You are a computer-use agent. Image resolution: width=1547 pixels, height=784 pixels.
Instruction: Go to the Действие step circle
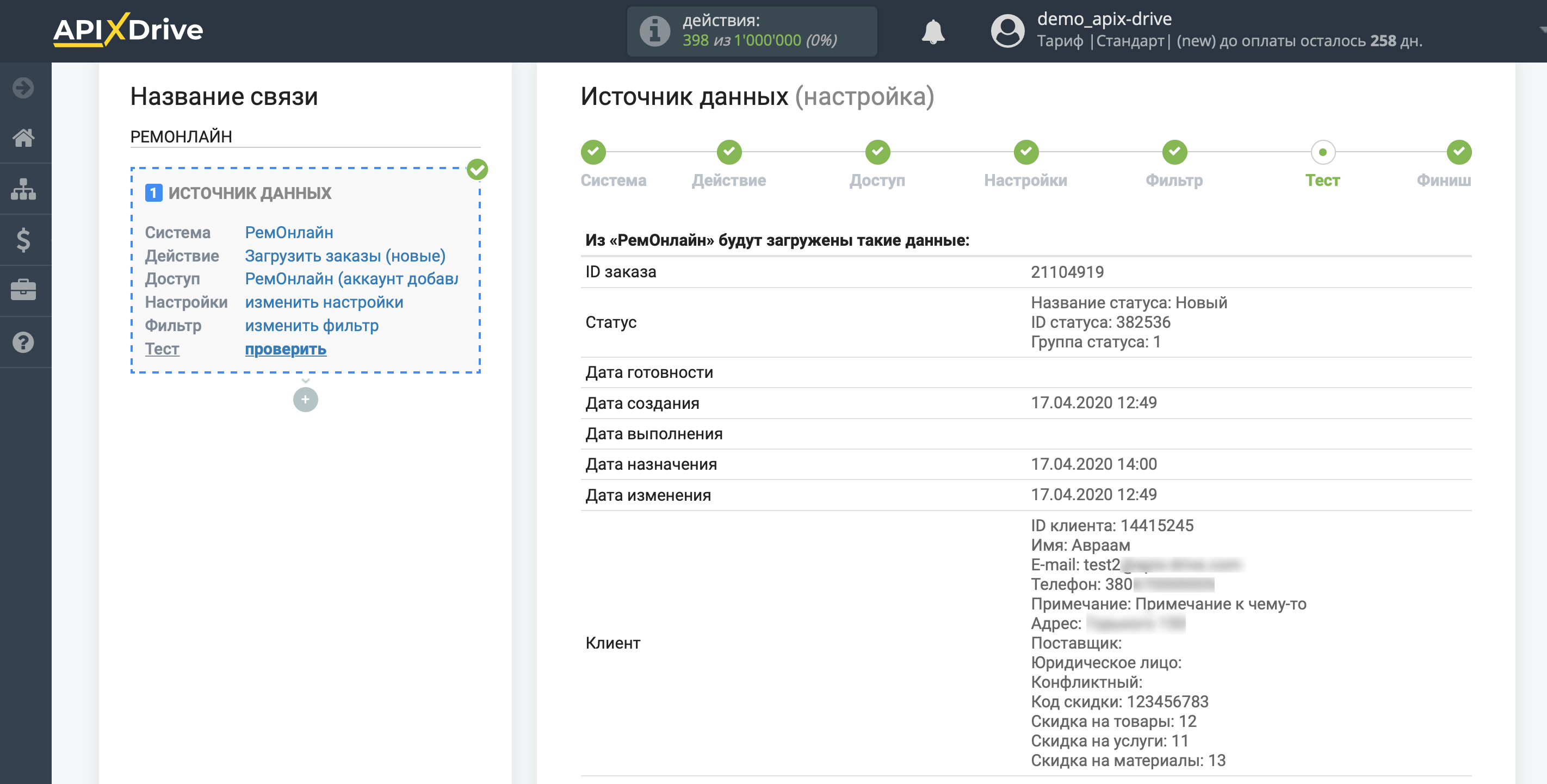[x=729, y=152]
